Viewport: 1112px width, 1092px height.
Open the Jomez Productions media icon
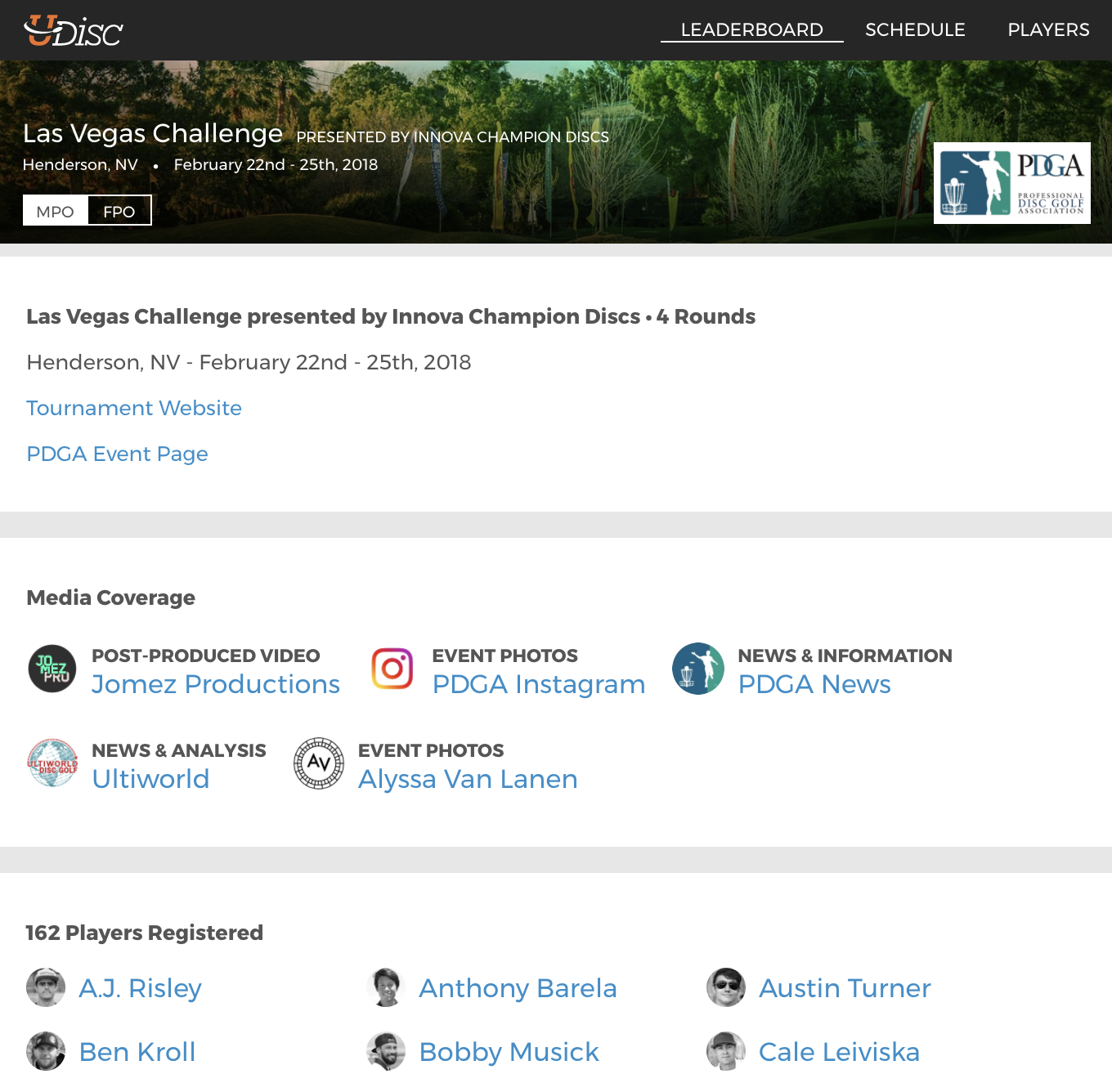point(52,669)
